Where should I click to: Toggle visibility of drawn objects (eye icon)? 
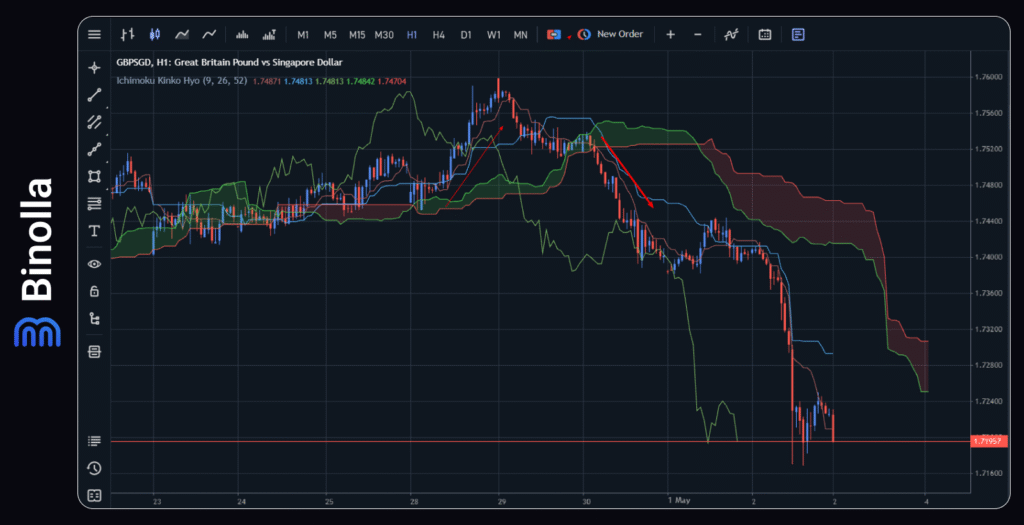[94, 264]
